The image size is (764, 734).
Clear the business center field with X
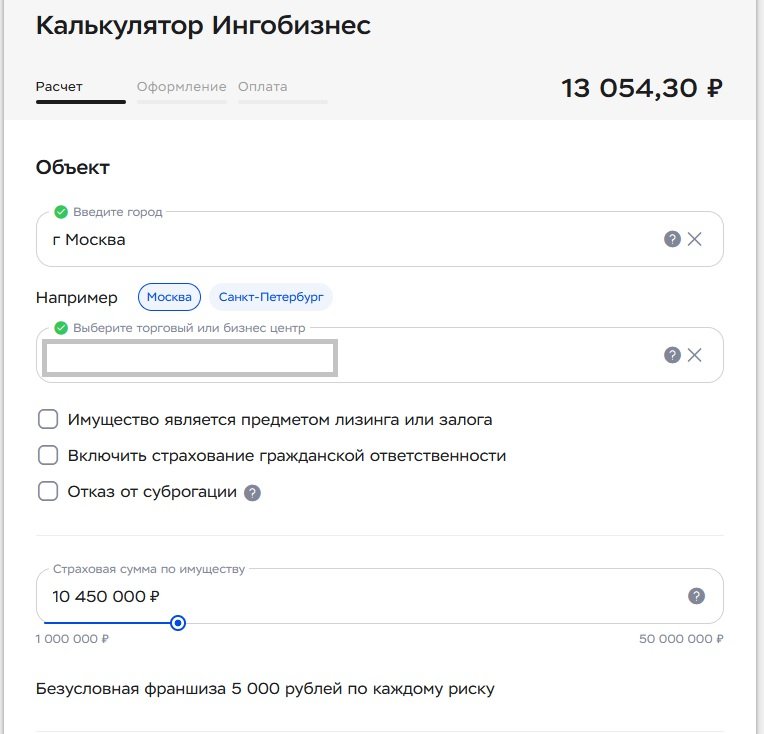coord(695,355)
